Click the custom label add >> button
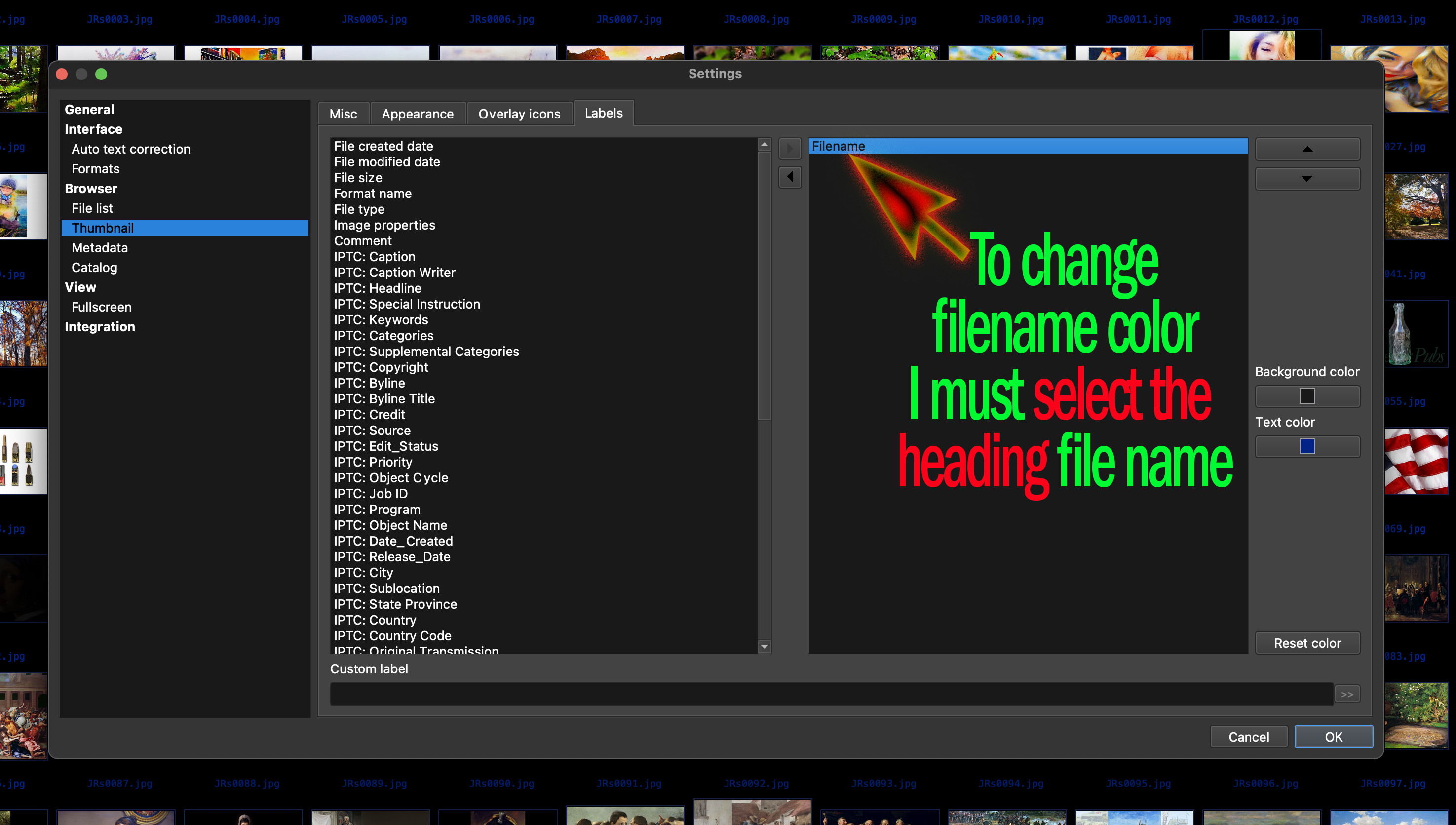 tap(1347, 694)
